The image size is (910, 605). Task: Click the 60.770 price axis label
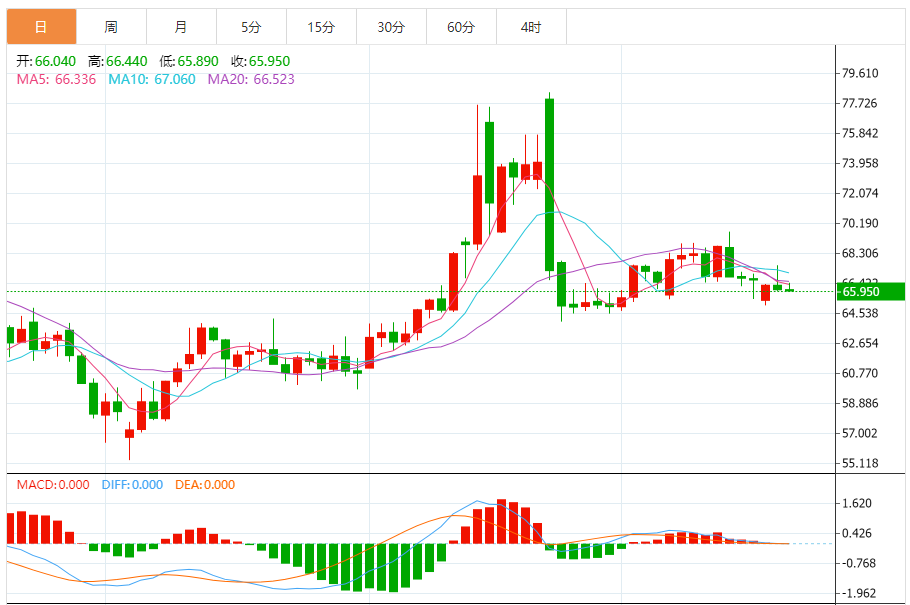point(860,373)
